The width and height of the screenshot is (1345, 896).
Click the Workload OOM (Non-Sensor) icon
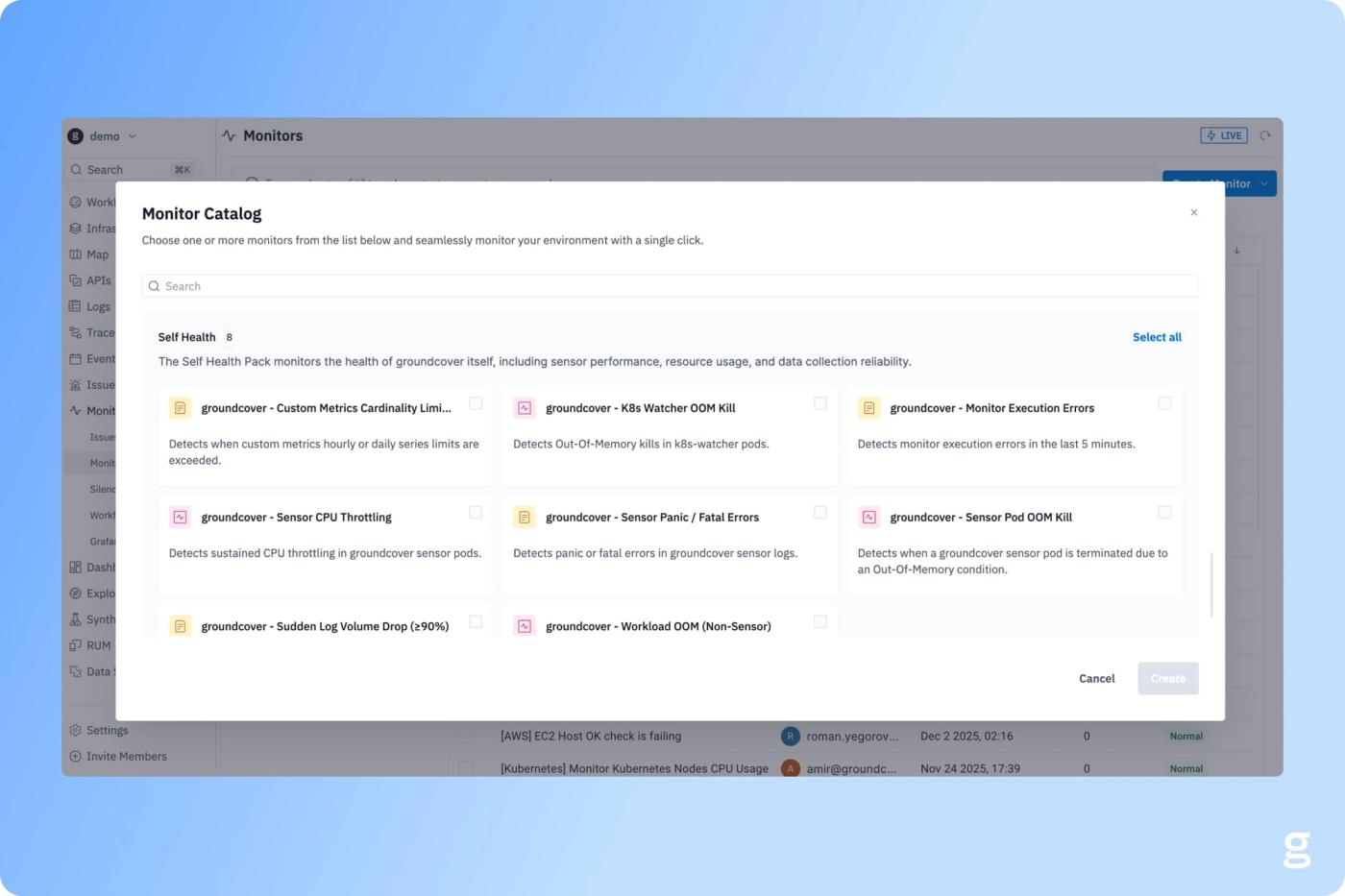click(525, 626)
